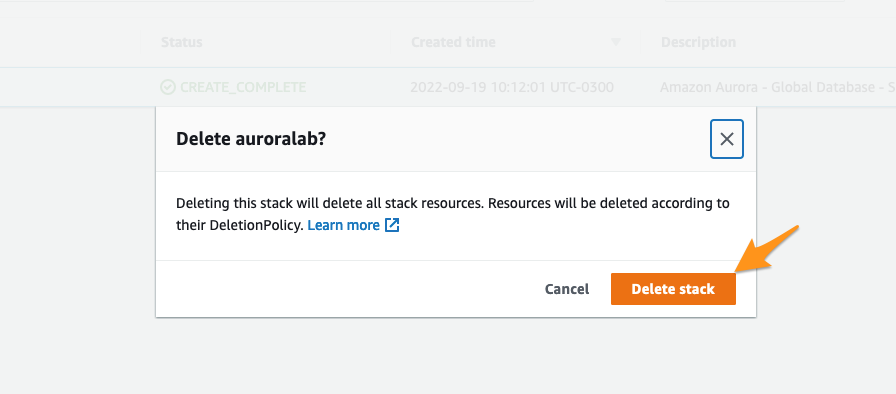This screenshot has width=896, height=394.
Task: Click the dimmed backdrop beneath the dialog
Action: pos(448,354)
